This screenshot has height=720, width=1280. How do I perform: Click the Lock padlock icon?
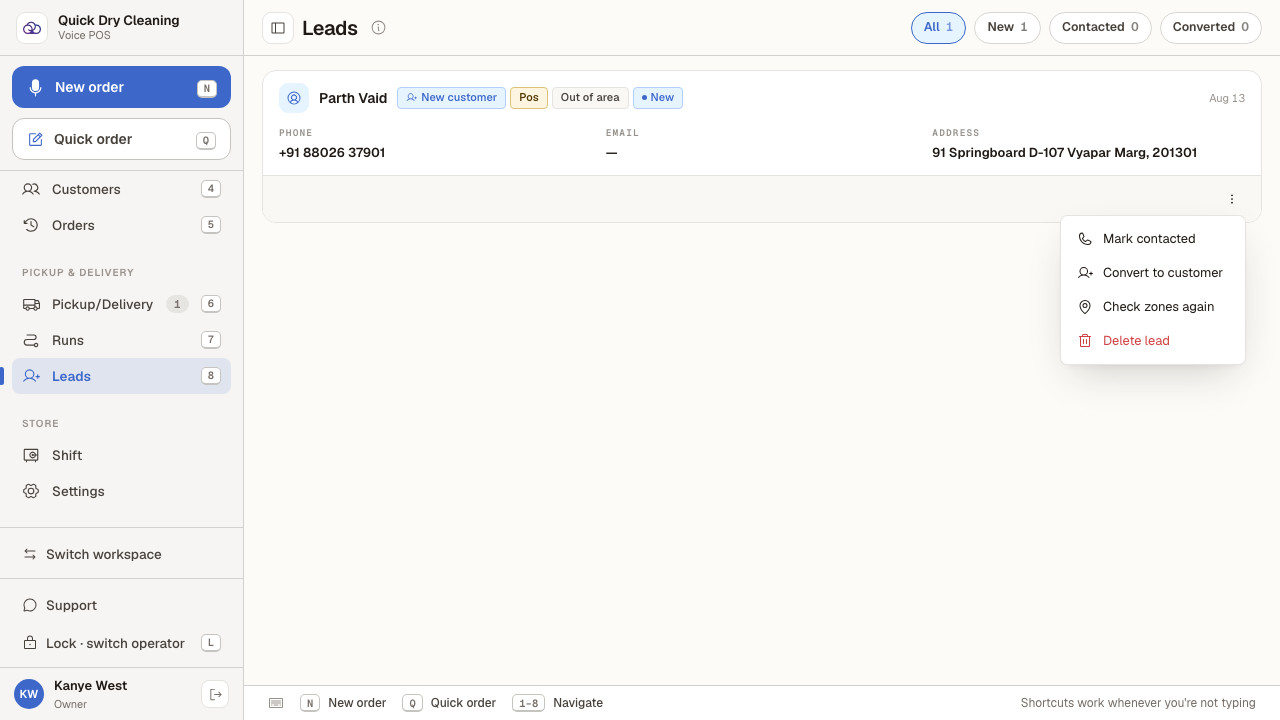[30, 643]
